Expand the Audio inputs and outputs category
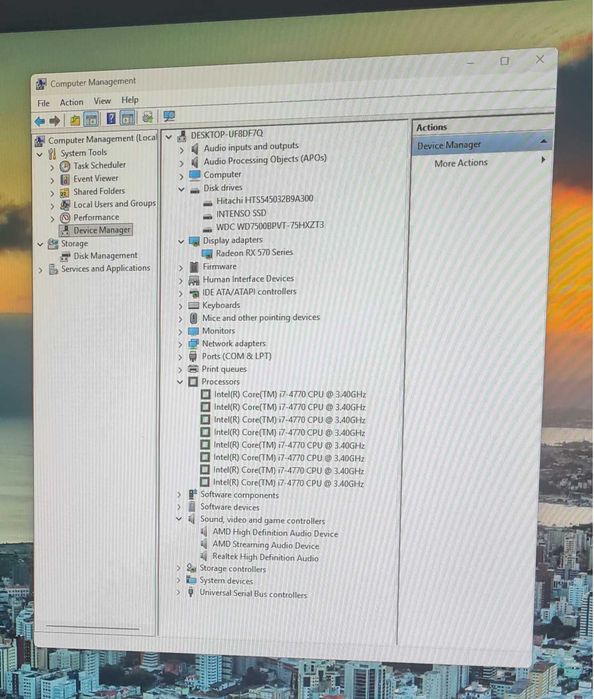The image size is (594, 699). [182, 150]
